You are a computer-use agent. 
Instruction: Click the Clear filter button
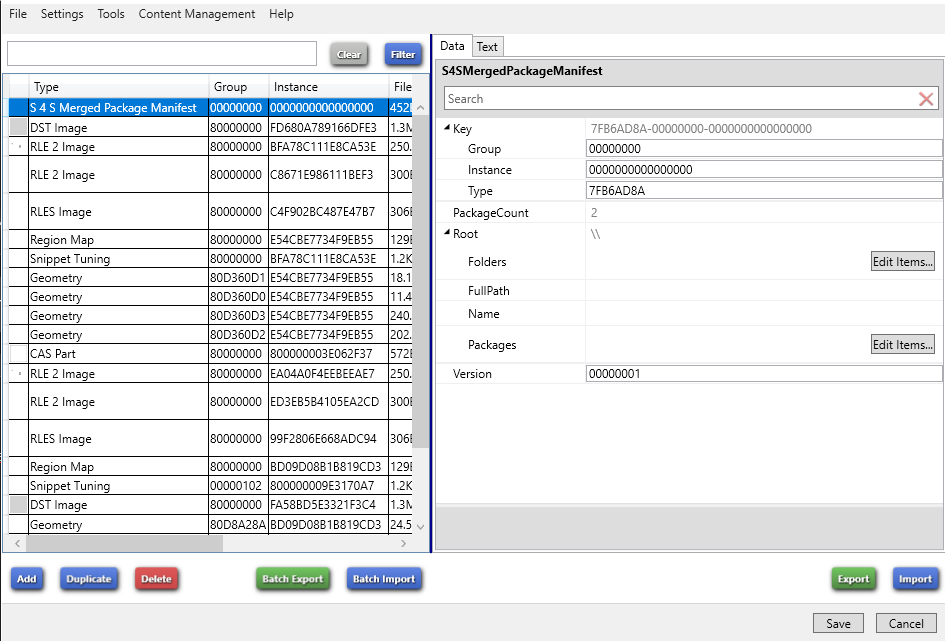tap(349, 55)
